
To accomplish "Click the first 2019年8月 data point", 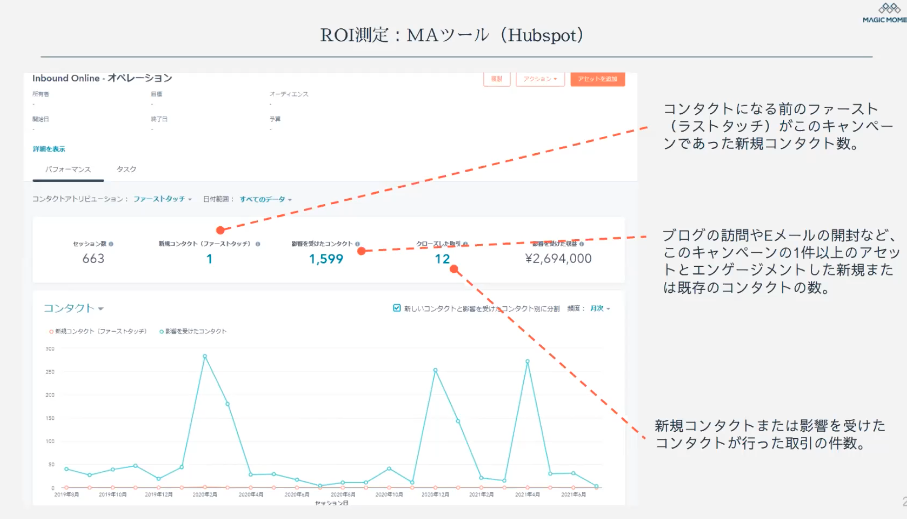I will click(67, 469).
